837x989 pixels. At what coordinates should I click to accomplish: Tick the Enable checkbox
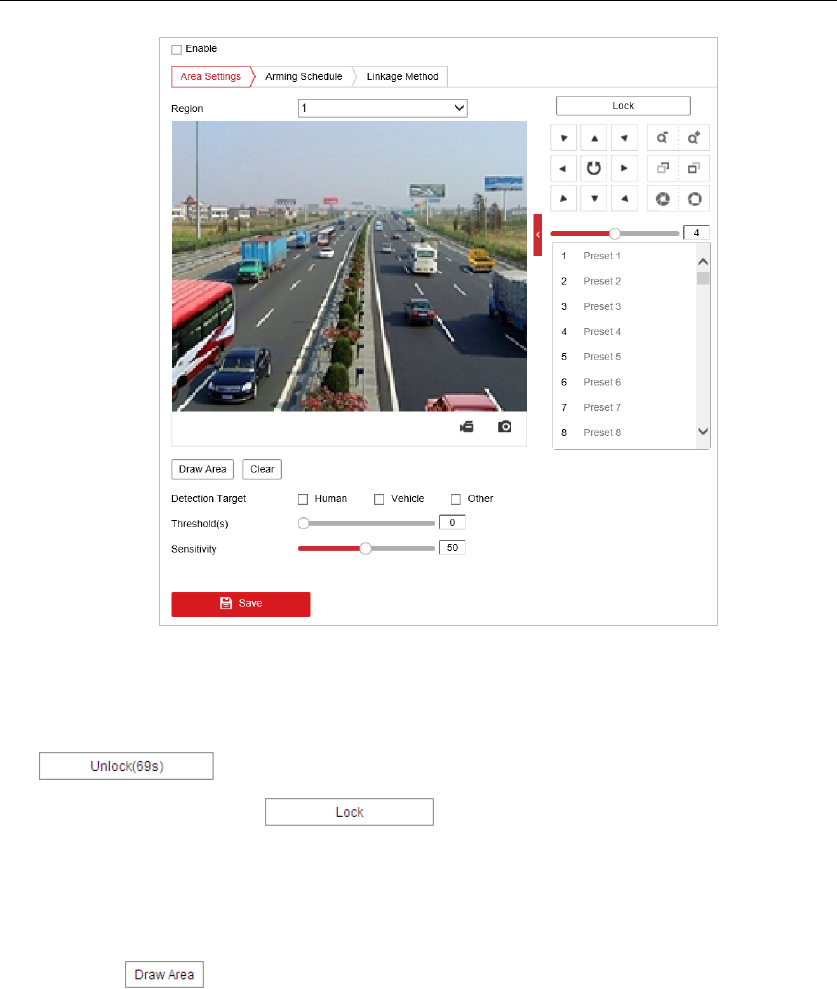(177, 49)
